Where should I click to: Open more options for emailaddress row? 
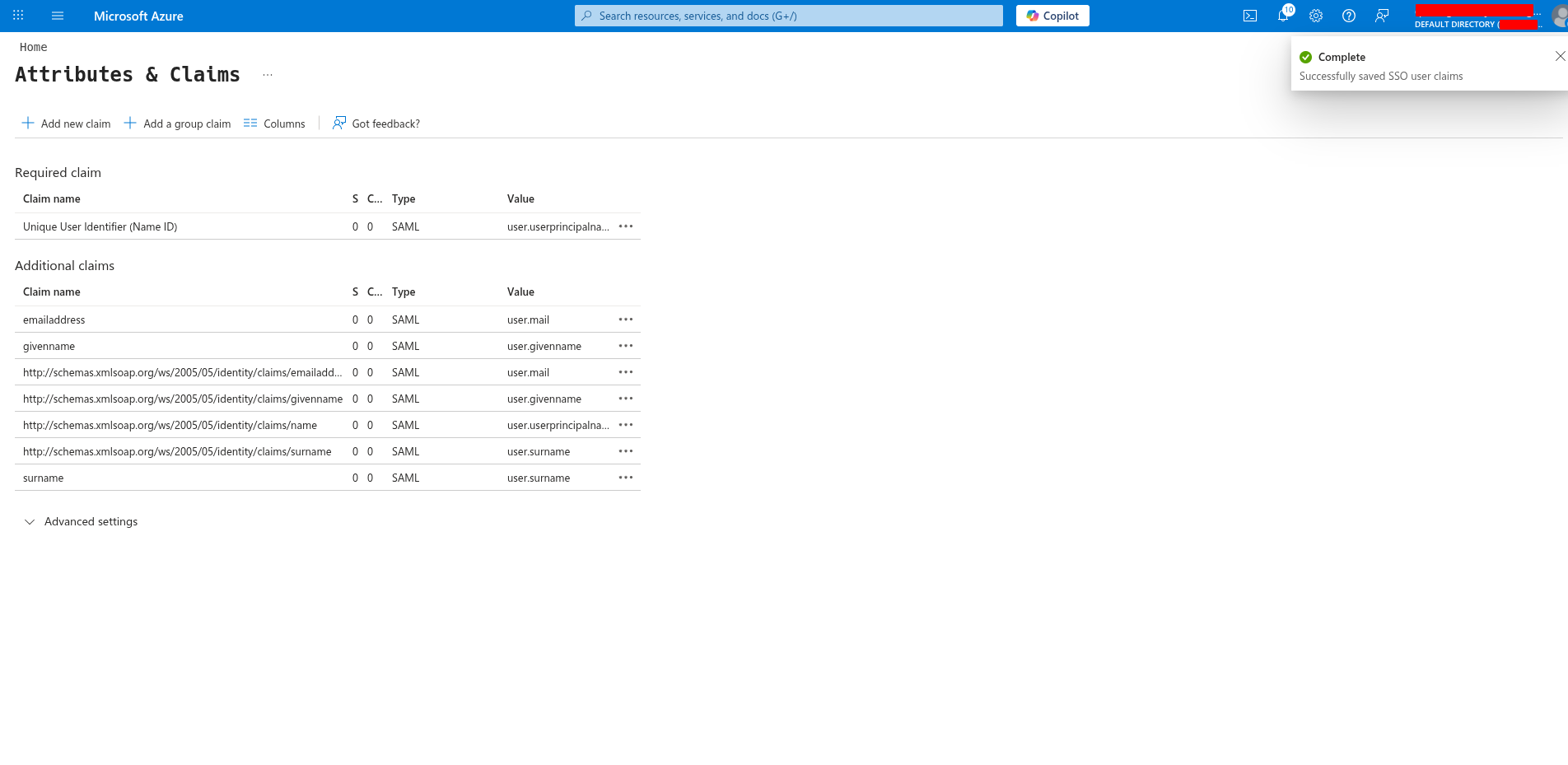click(x=626, y=320)
